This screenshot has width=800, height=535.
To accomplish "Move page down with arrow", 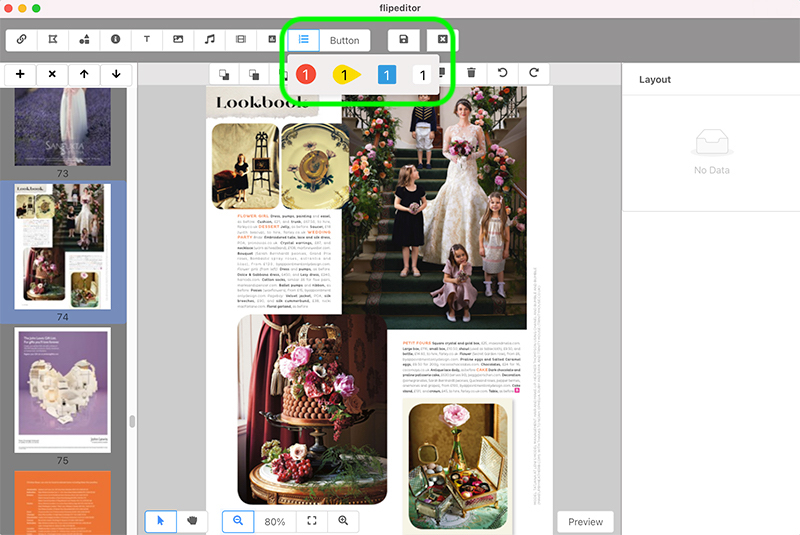I will (116, 74).
